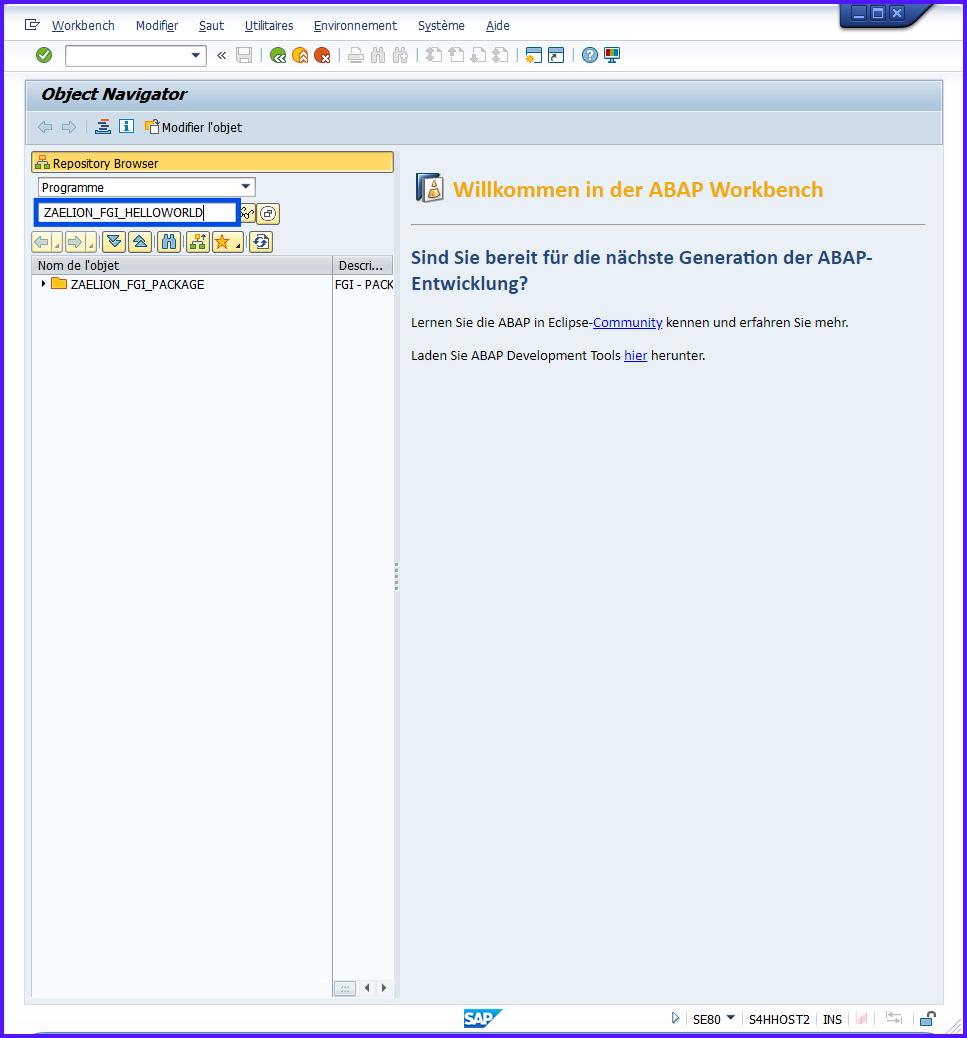The height and width of the screenshot is (1038, 967).
Task: Open the Environnement menu
Action: click(x=354, y=26)
